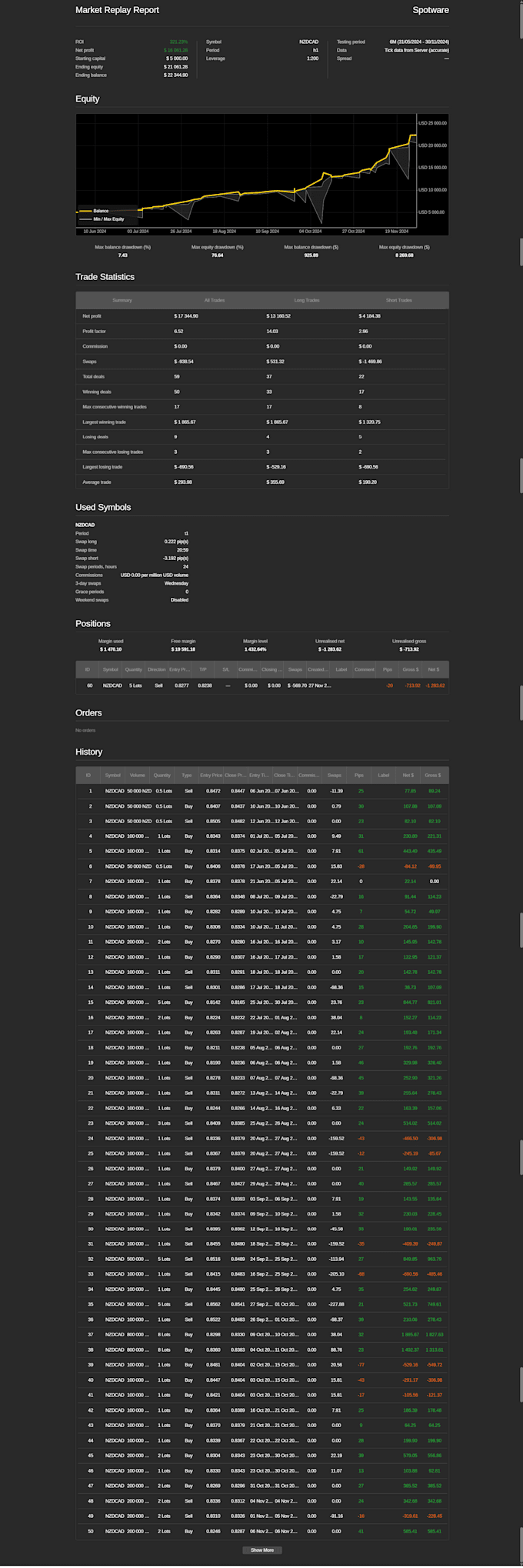Viewport: 523px width, 1568px height.
Task: Click the Swap long value 0.222 pip(s)
Action: point(176,542)
